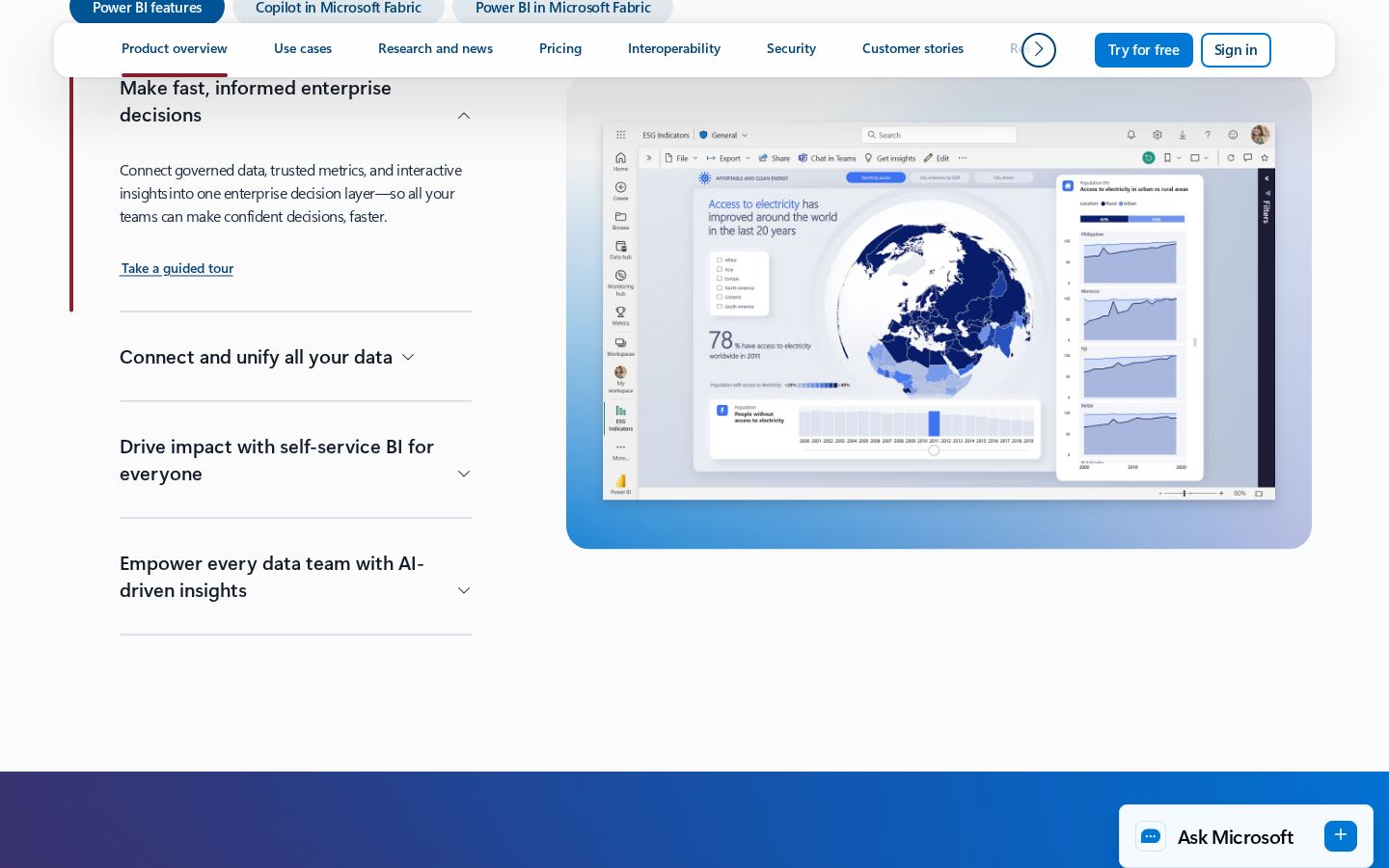Go to Product overview section
The height and width of the screenshot is (868, 1389).
[x=175, y=49]
